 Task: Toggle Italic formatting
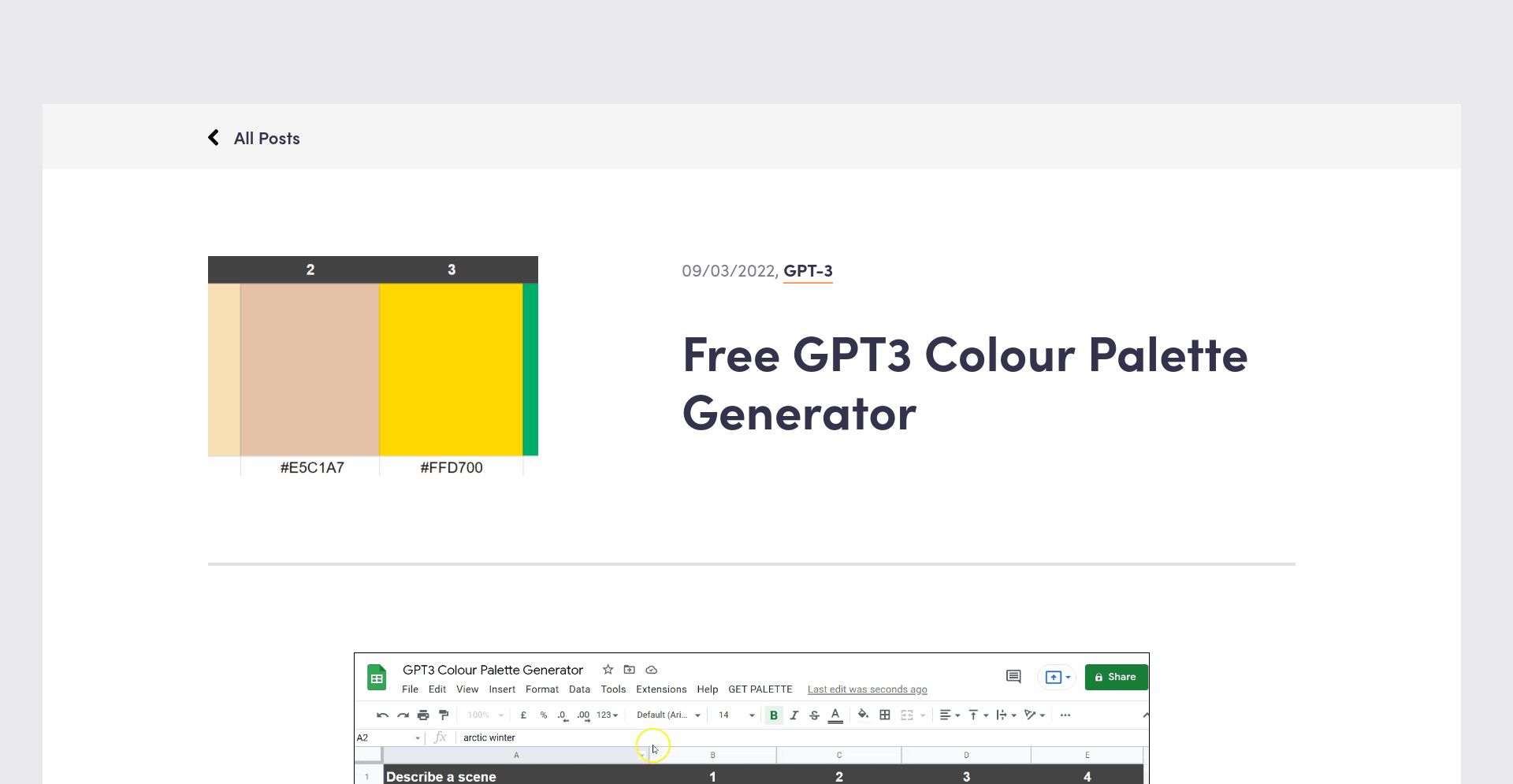click(x=794, y=715)
